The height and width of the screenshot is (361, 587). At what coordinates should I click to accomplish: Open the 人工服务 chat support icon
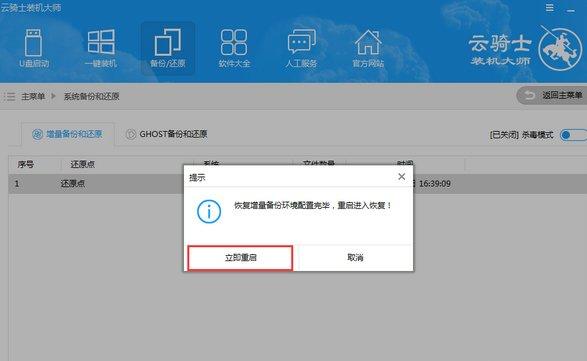coord(301,49)
